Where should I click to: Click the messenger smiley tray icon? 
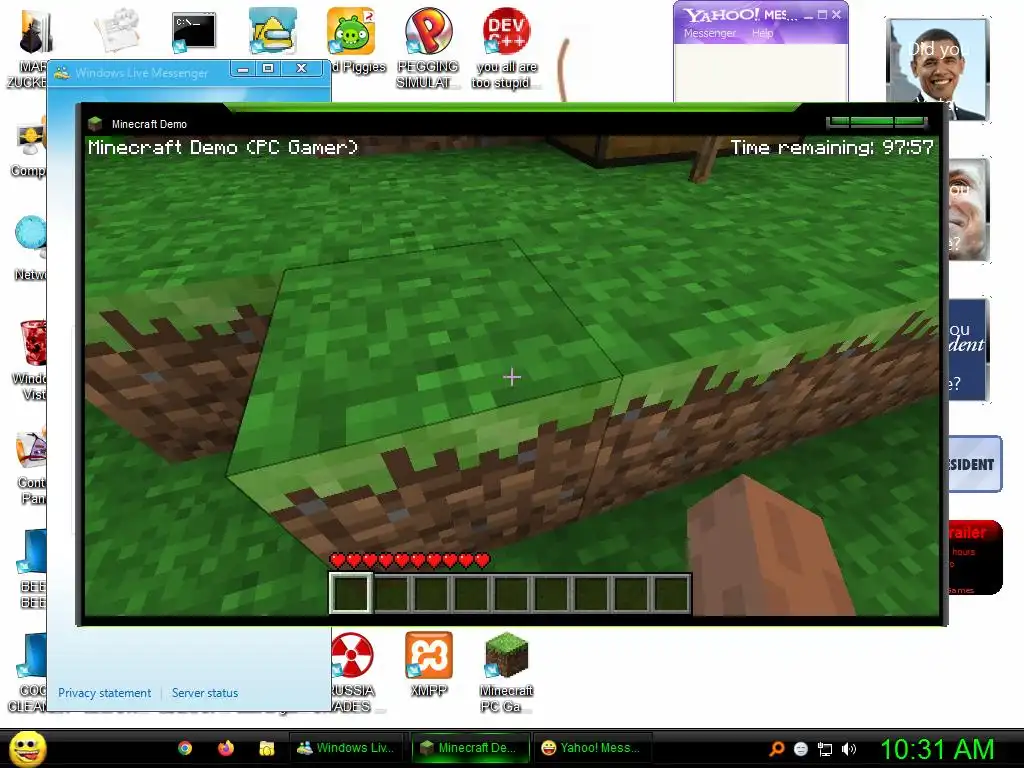[801, 749]
